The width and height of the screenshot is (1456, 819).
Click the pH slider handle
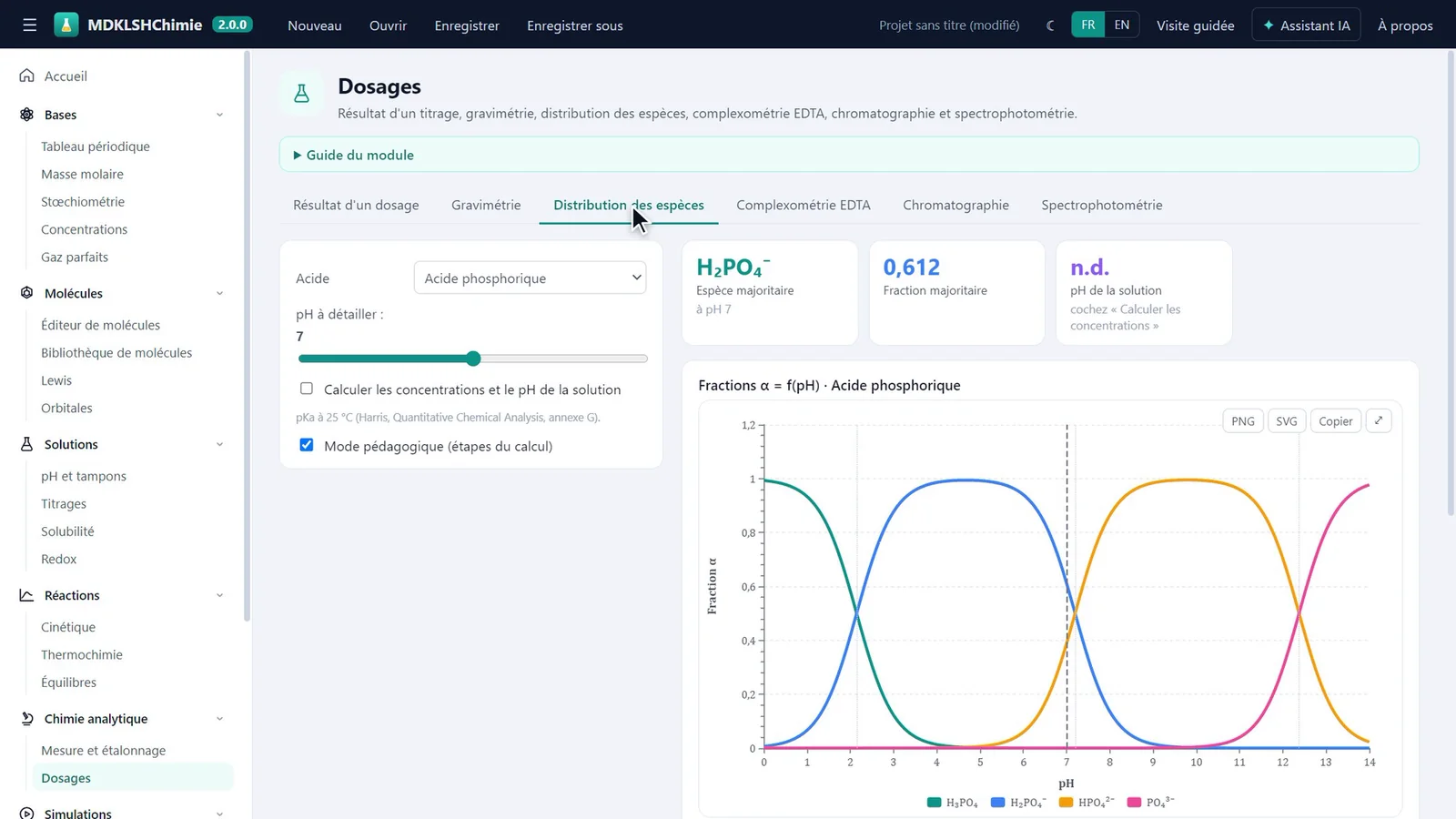coord(473,359)
